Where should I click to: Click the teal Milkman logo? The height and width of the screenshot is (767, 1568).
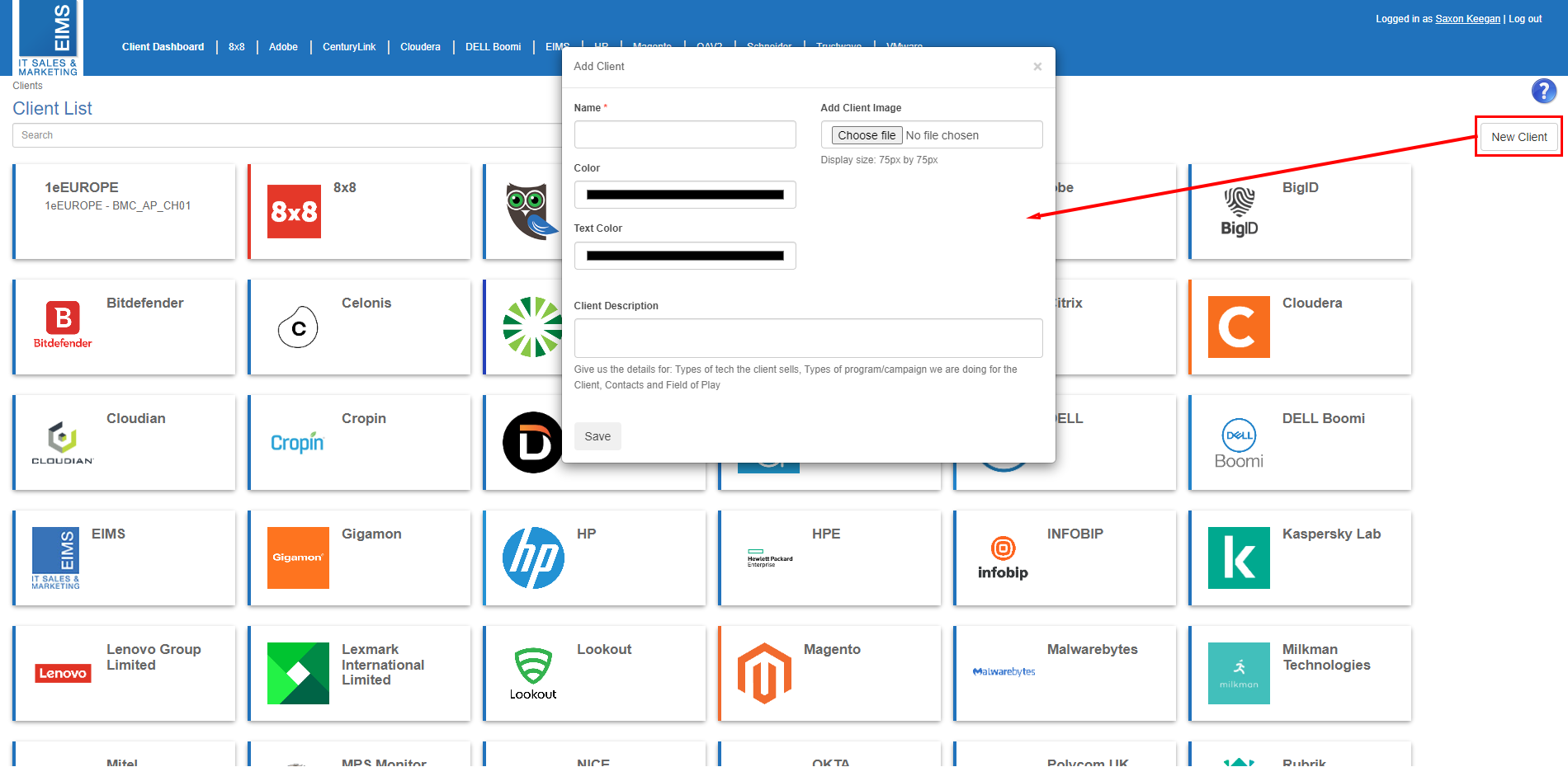click(x=1239, y=673)
